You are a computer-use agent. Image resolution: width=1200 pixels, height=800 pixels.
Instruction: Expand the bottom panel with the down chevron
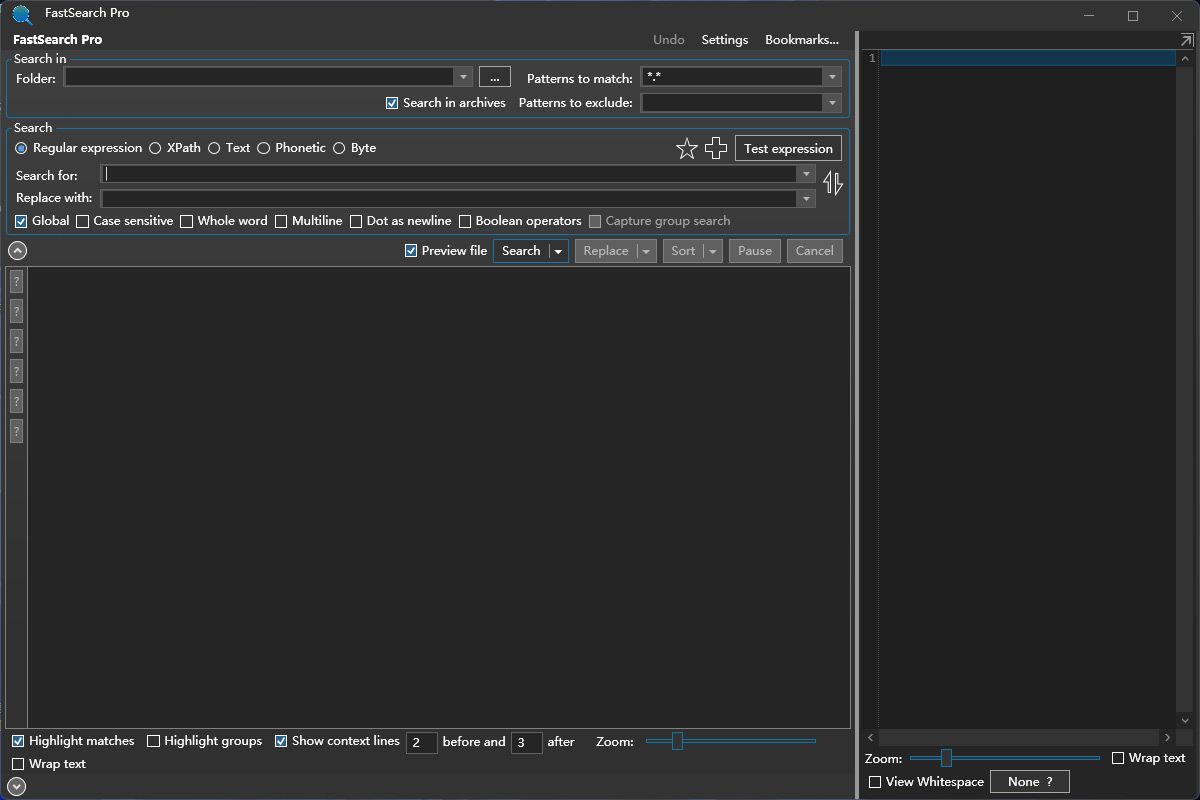point(17,787)
